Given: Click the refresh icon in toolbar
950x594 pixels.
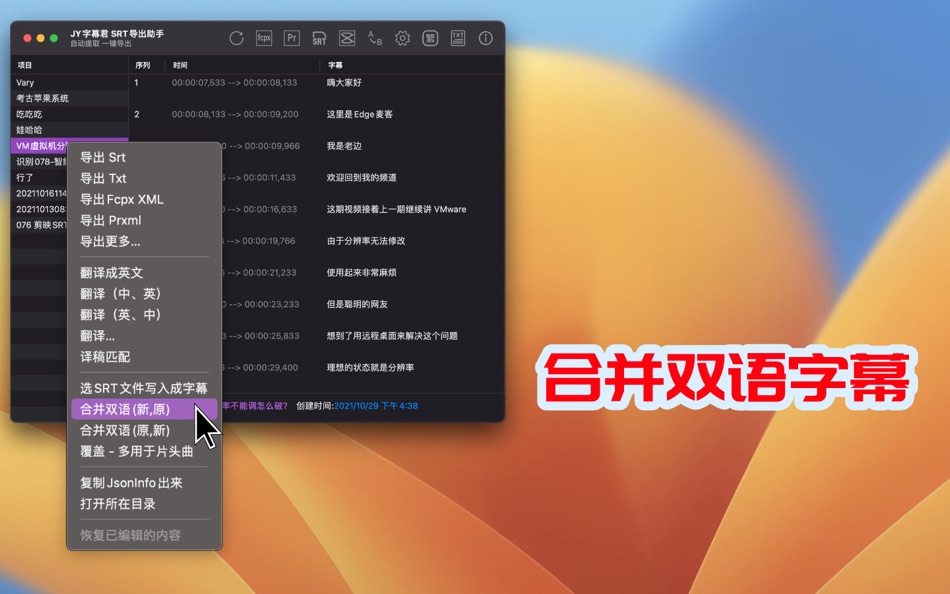Looking at the screenshot, I should coord(236,38).
